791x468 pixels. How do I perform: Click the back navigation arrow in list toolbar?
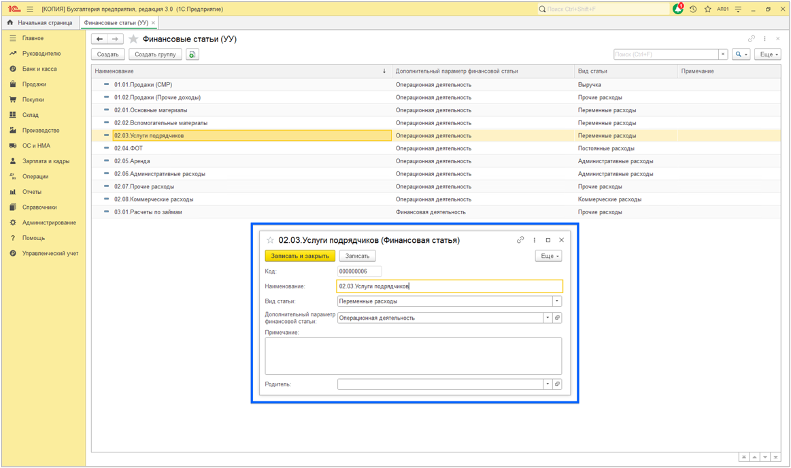pos(100,39)
